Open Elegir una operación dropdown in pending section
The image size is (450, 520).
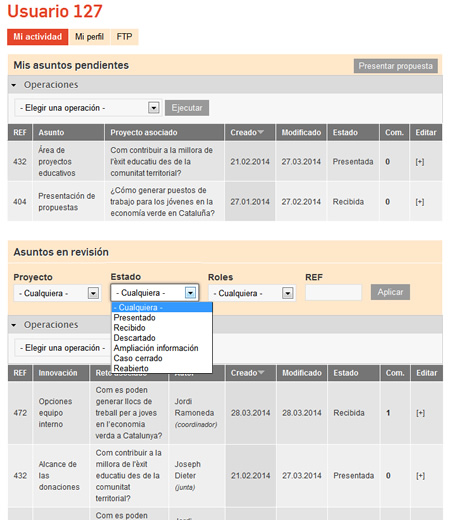coord(87,108)
